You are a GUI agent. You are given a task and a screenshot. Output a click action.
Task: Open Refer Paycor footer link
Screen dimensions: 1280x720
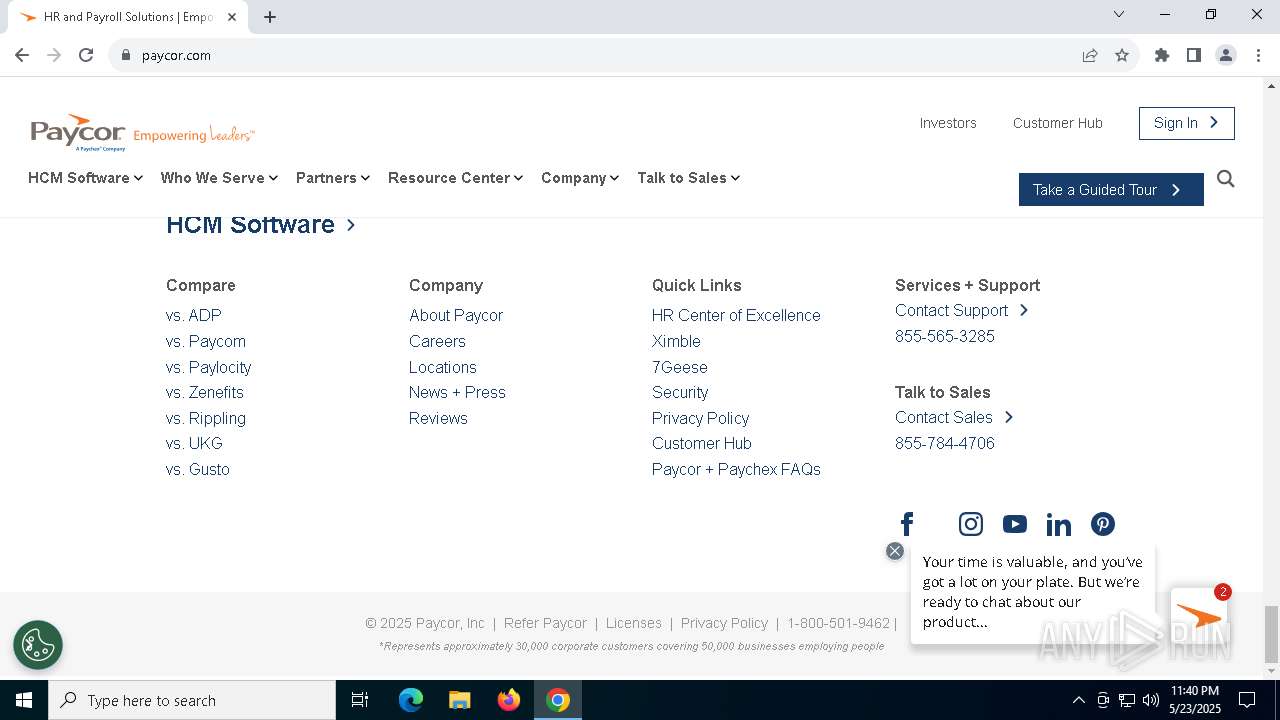tap(545, 623)
